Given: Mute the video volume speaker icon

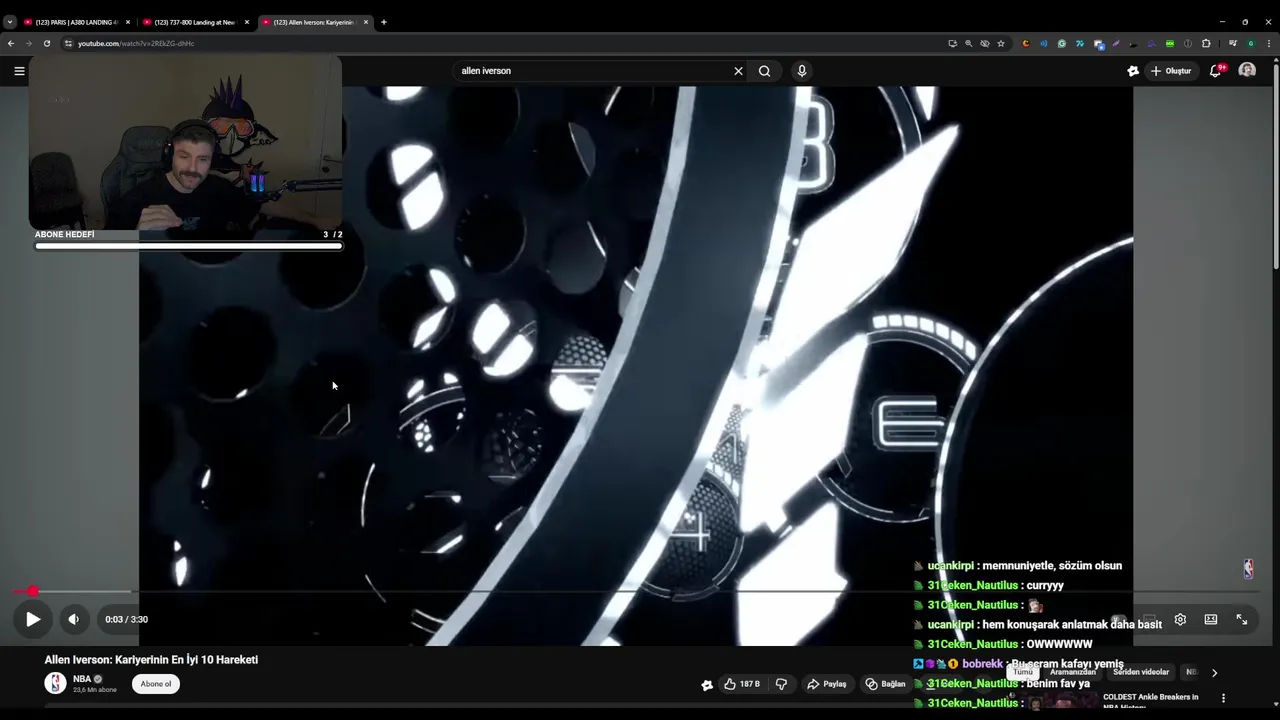Looking at the screenshot, I should [x=73, y=619].
